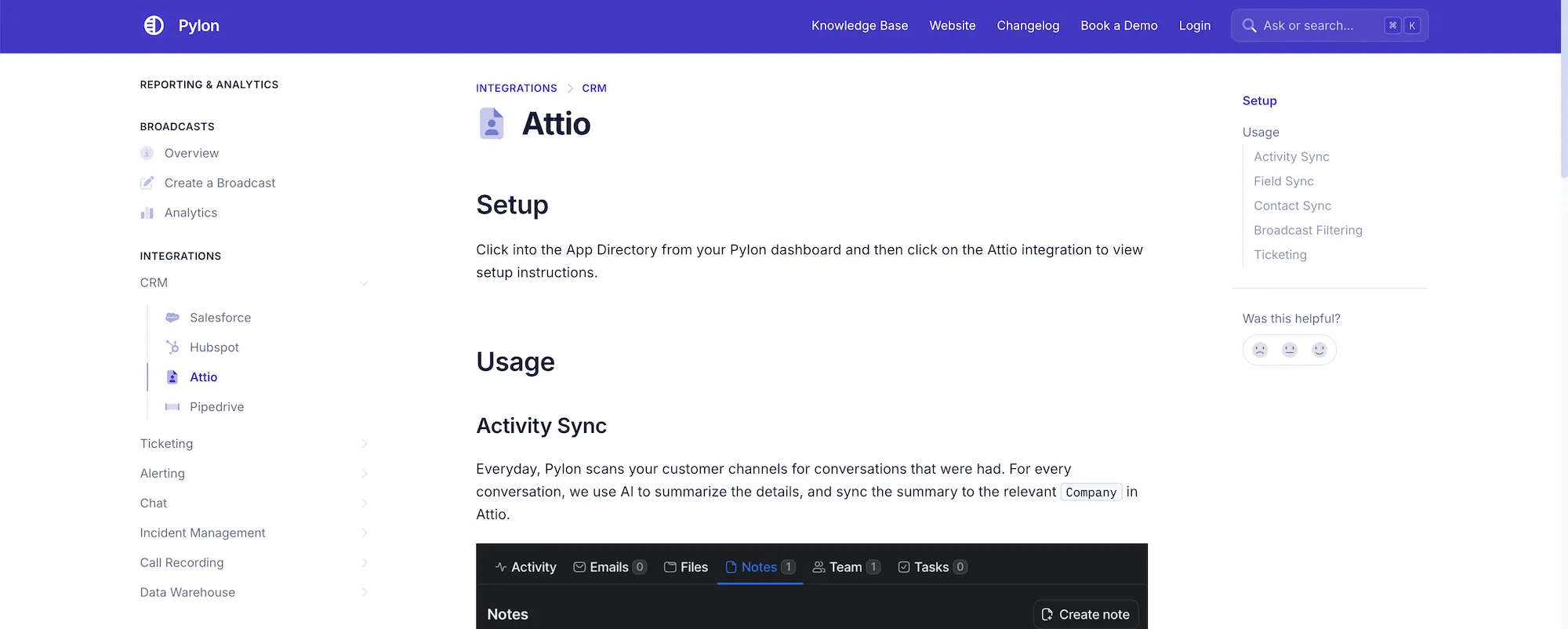Image resolution: width=1568 pixels, height=629 pixels.
Task: Click the CRM breadcrumb link
Action: tap(594, 89)
